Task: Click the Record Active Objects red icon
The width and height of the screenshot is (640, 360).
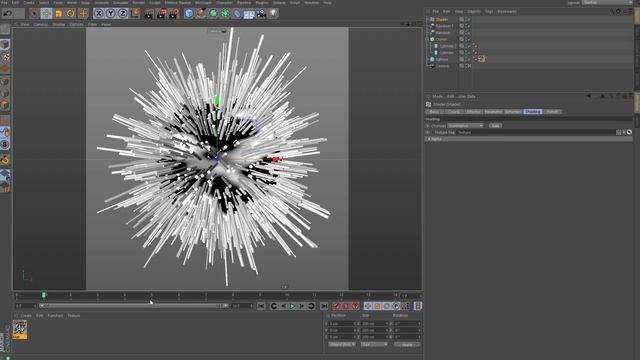Action: coord(336,306)
